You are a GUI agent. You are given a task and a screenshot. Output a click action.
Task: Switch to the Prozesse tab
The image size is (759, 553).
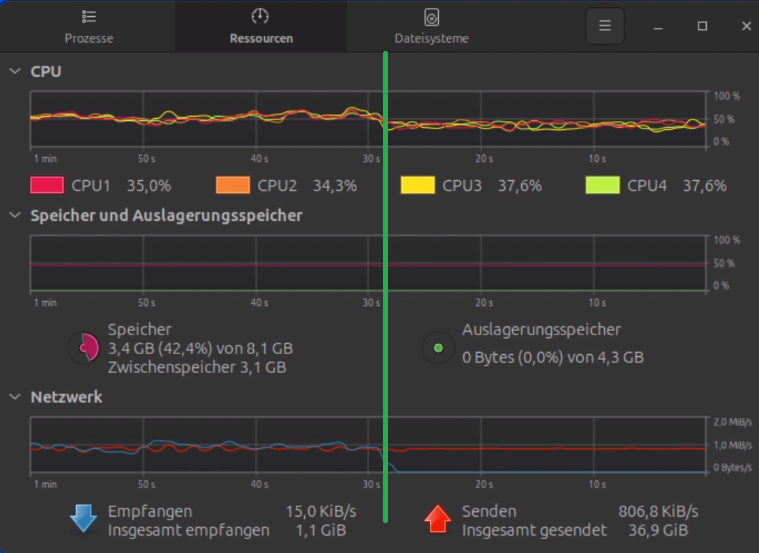(89, 27)
